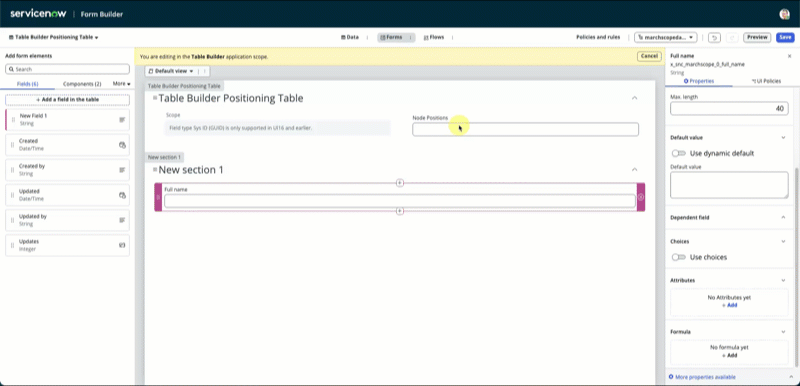Switch to the Flows tab

[x=434, y=37]
